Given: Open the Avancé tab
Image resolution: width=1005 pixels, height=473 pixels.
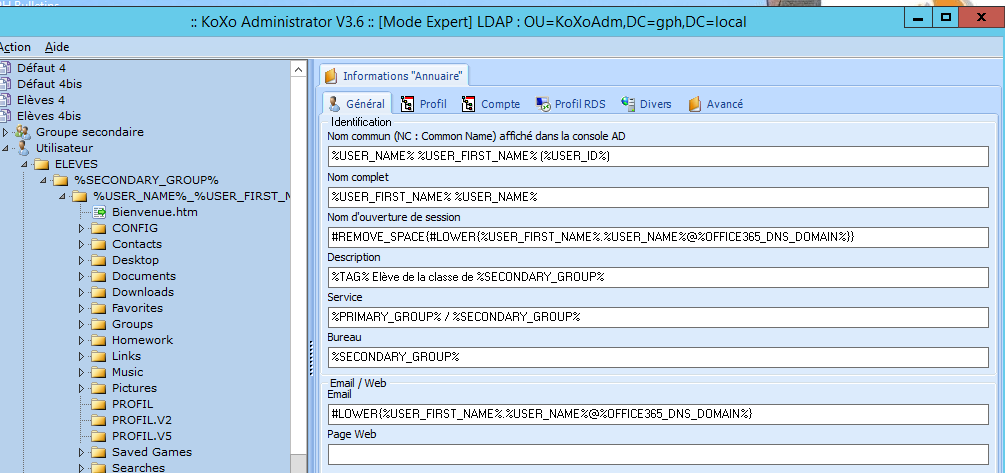Looking at the screenshot, I should coord(716,104).
